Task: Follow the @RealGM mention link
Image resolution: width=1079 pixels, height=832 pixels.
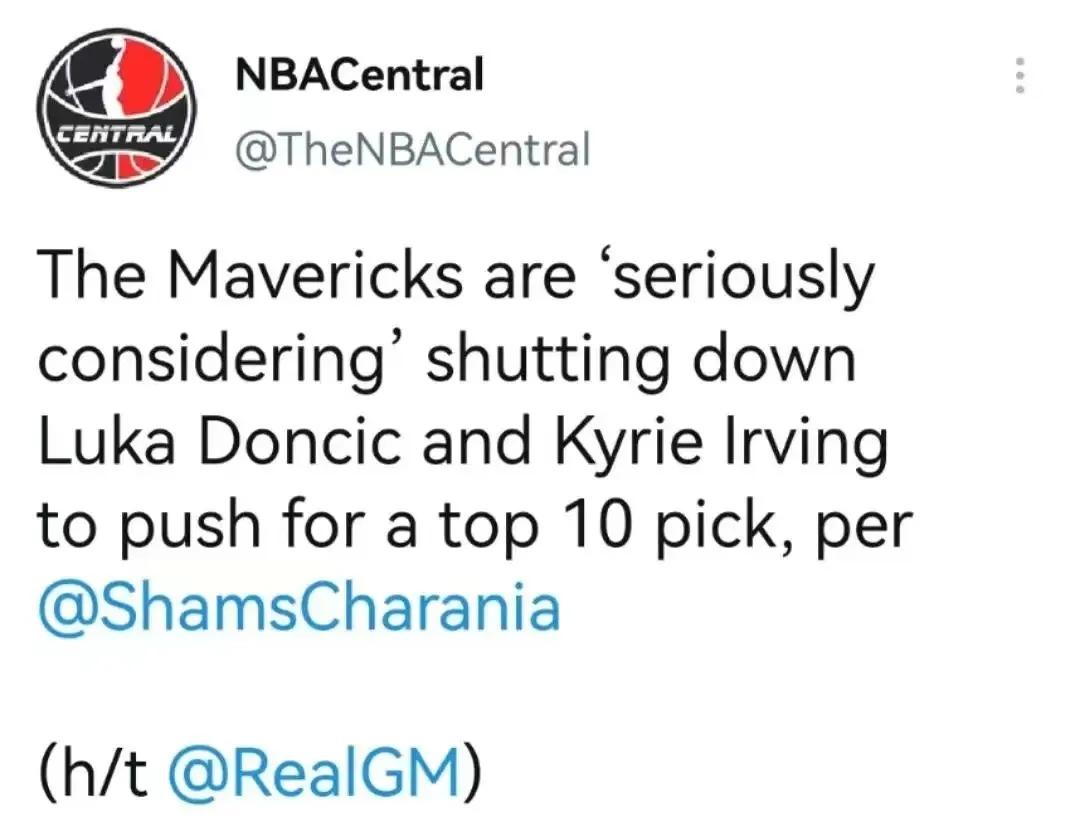Action: (x=313, y=772)
